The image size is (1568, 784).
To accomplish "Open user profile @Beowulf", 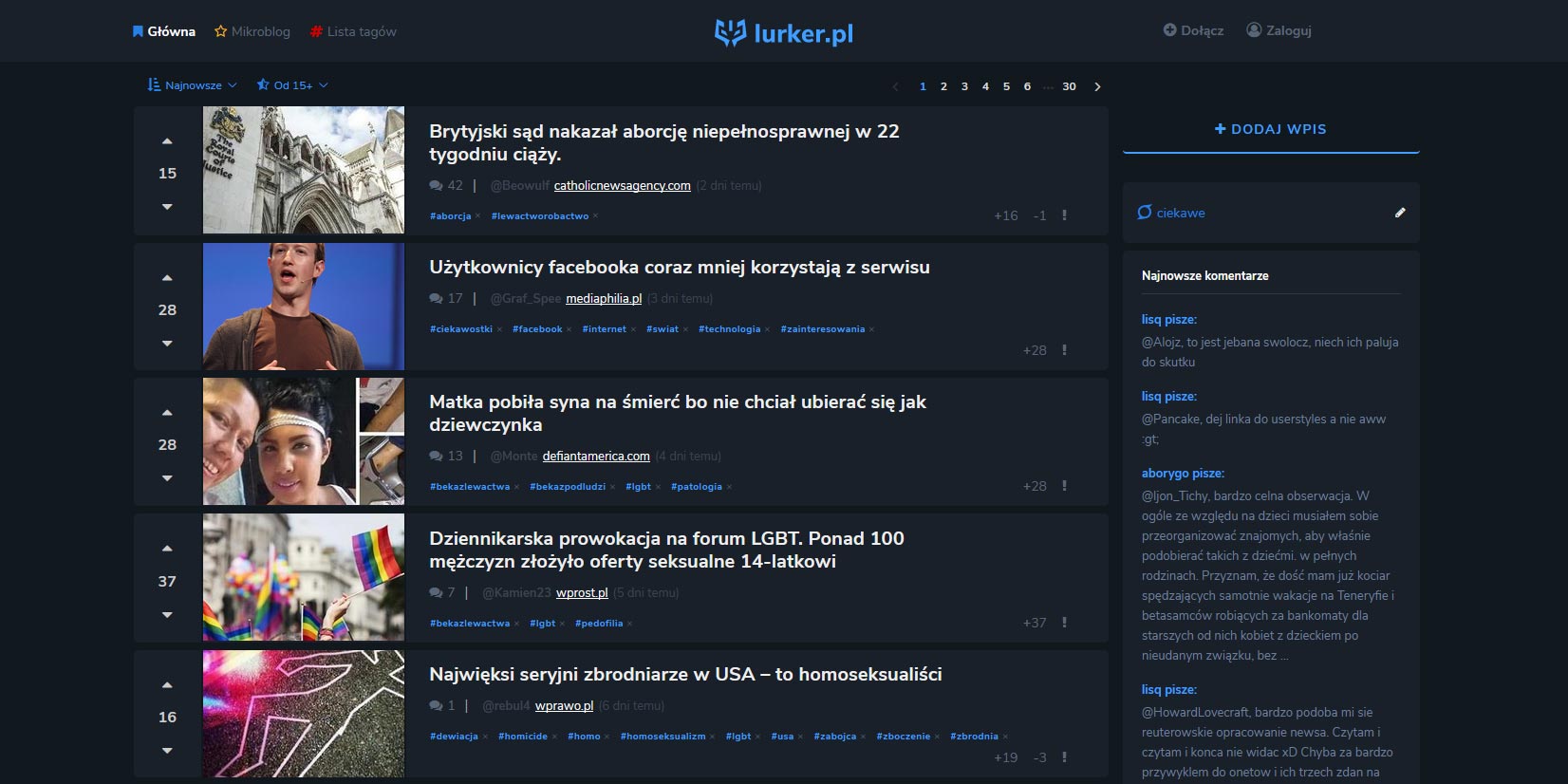I will click(519, 186).
